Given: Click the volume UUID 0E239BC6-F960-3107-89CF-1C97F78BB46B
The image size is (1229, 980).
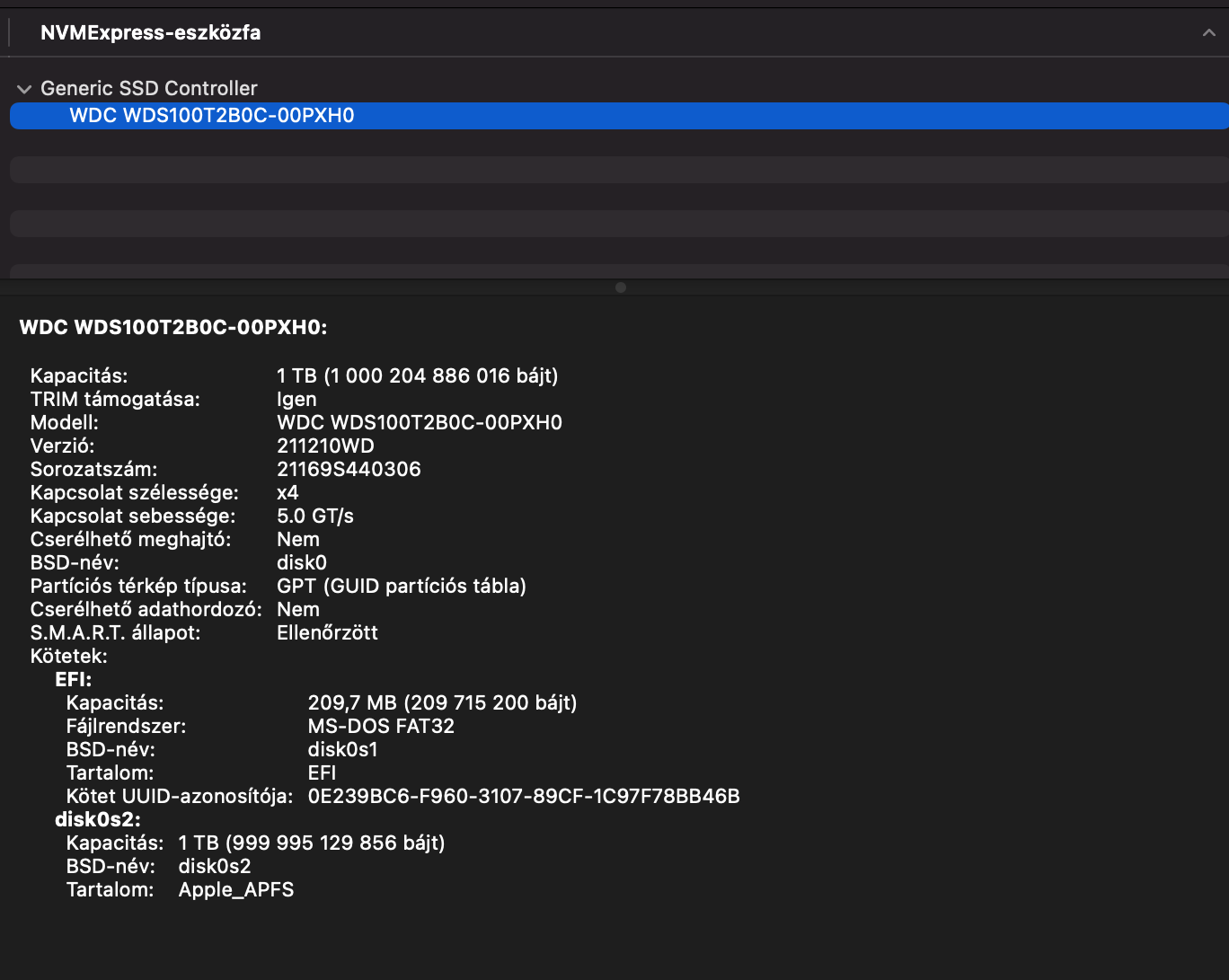Looking at the screenshot, I should pyautogui.click(x=524, y=796).
